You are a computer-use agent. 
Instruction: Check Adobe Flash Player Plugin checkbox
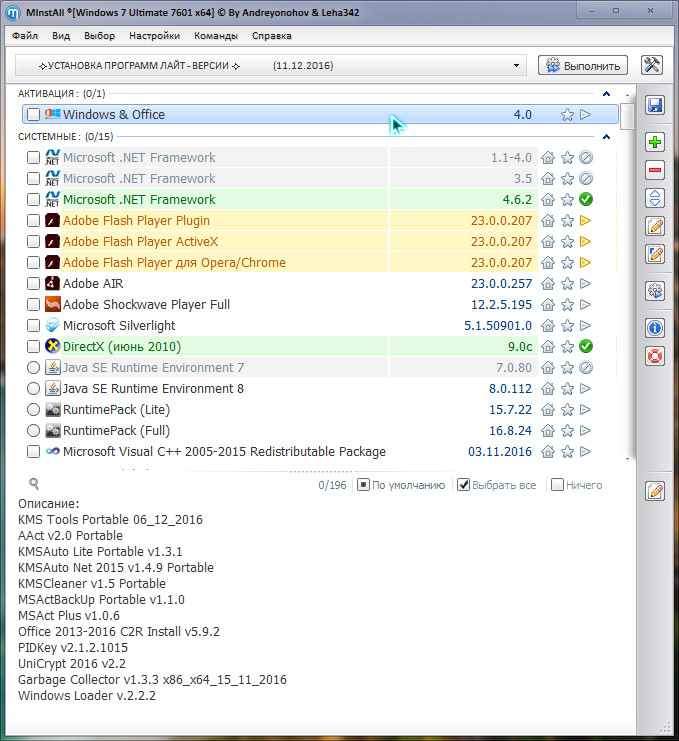[x=34, y=221]
